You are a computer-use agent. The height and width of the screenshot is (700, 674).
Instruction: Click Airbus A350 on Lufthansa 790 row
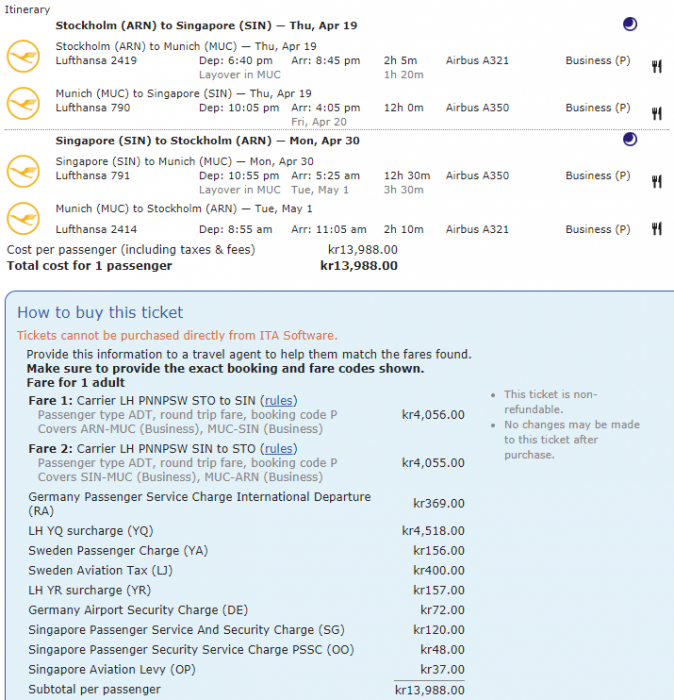[477, 108]
